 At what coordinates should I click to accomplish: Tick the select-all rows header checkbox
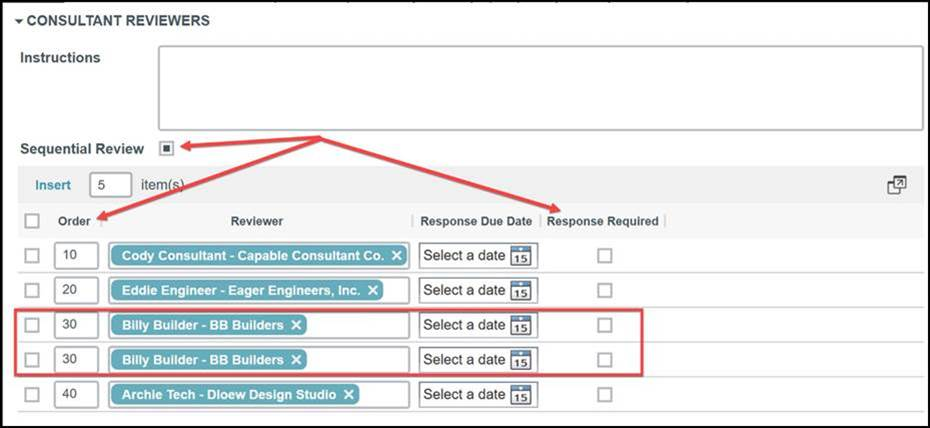coord(32,221)
